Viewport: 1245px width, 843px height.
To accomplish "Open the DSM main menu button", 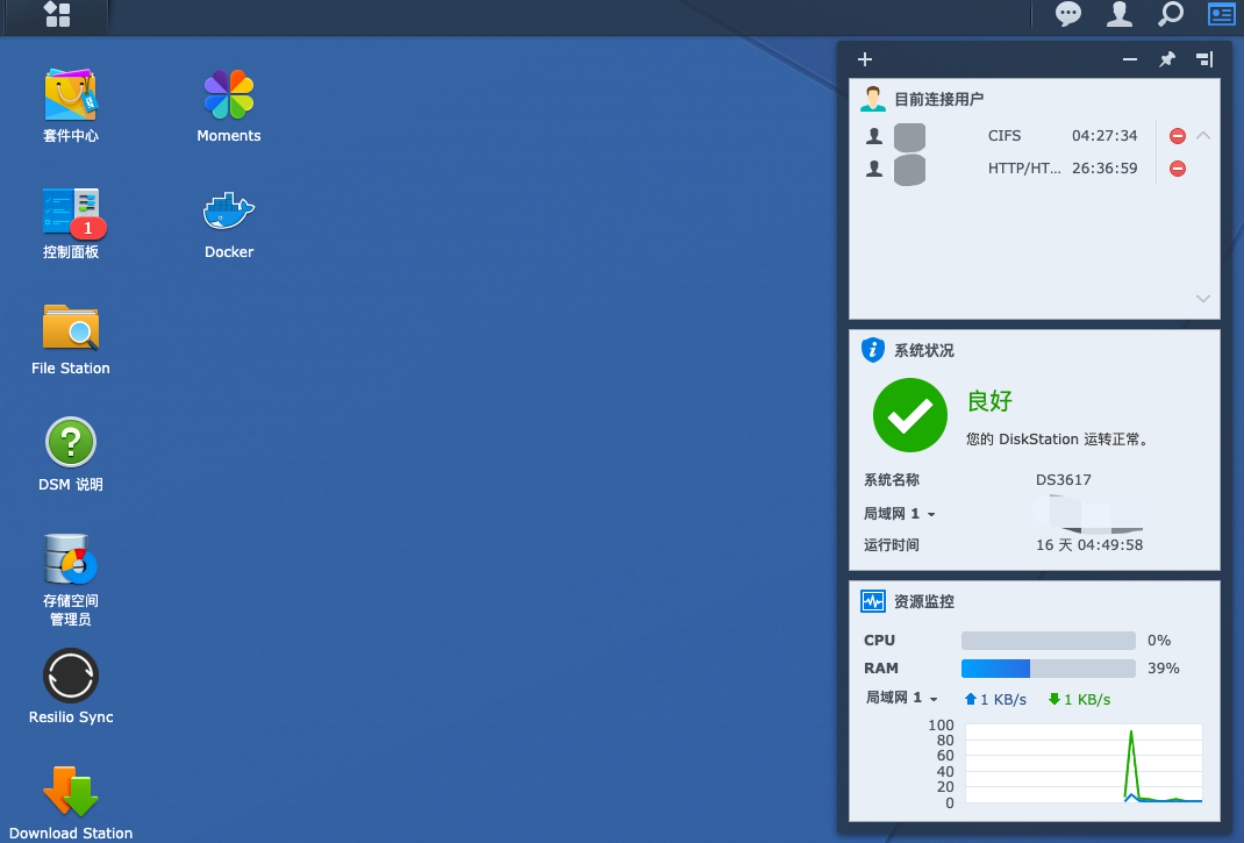I will coord(57,15).
